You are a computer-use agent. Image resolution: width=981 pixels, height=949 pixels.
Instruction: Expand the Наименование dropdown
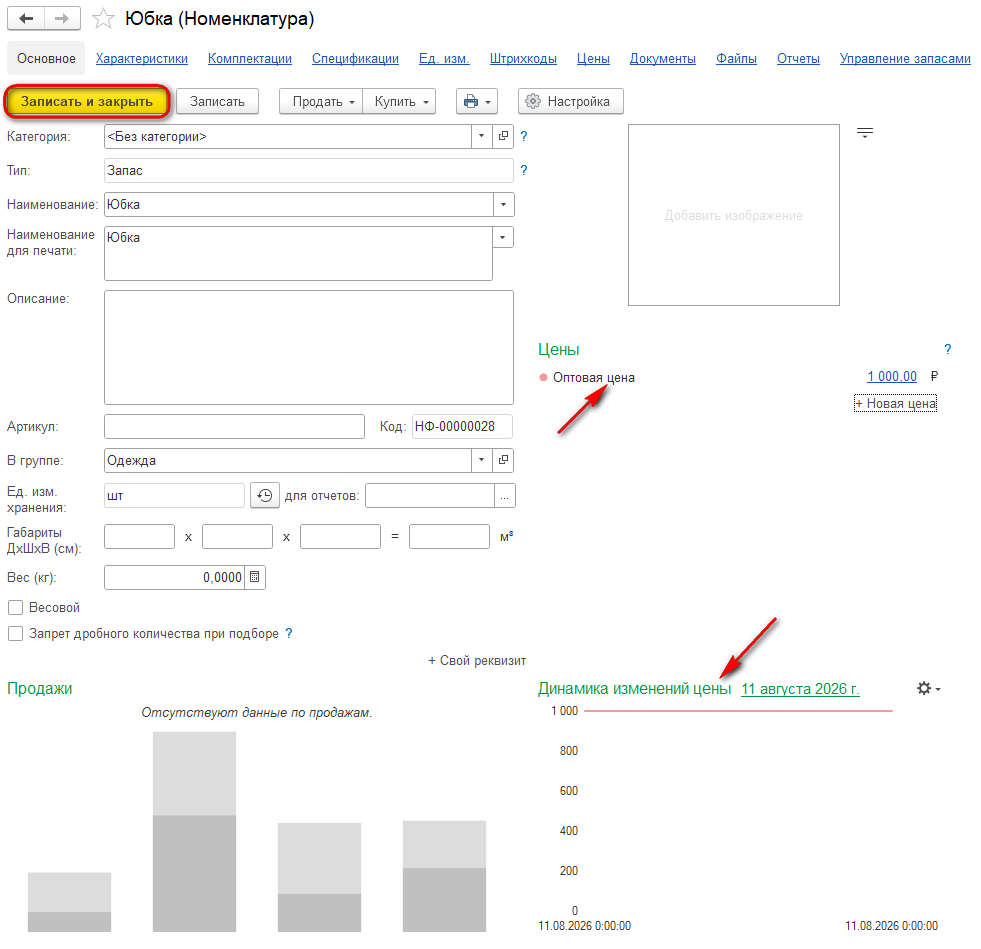point(503,205)
